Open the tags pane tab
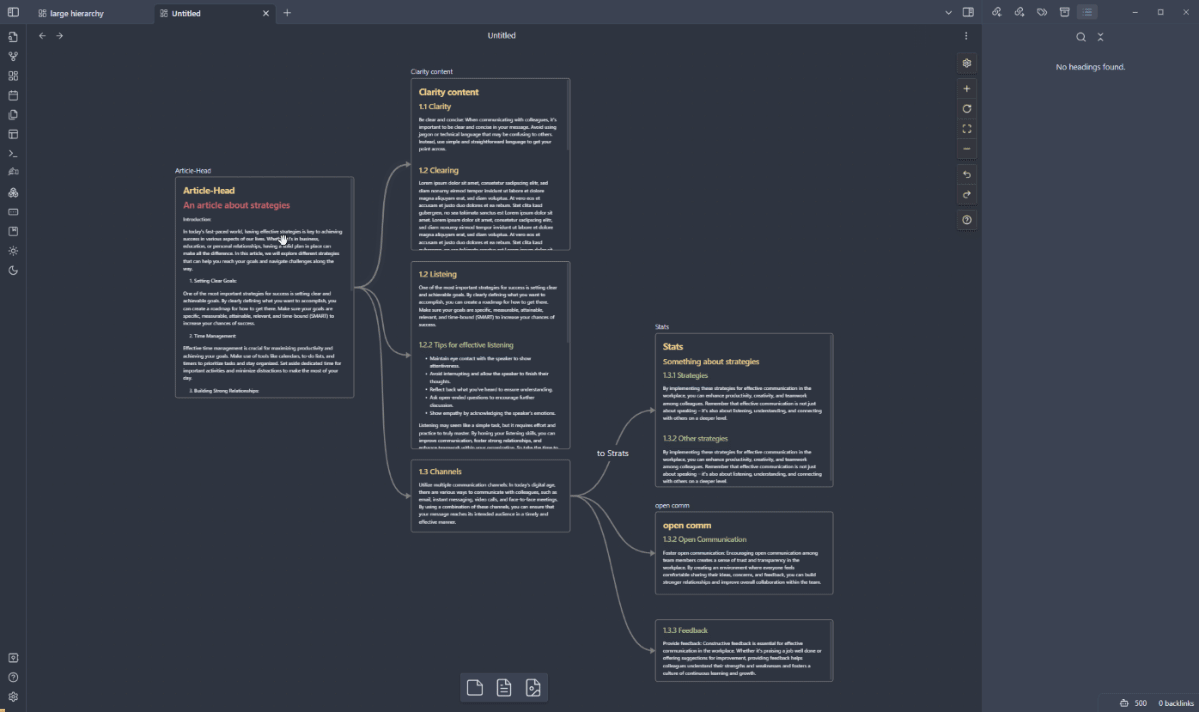 click(x=1041, y=12)
